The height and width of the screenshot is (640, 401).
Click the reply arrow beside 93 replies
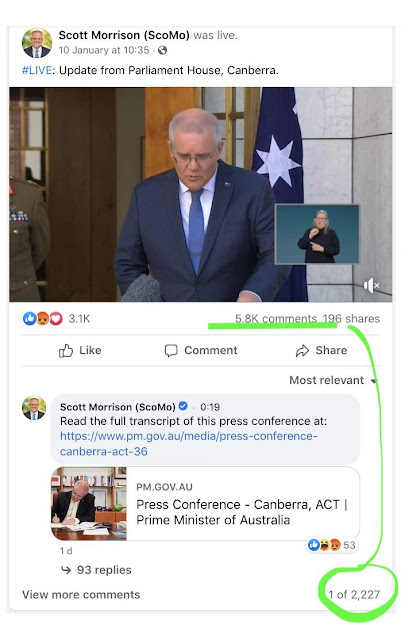[66, 570]
